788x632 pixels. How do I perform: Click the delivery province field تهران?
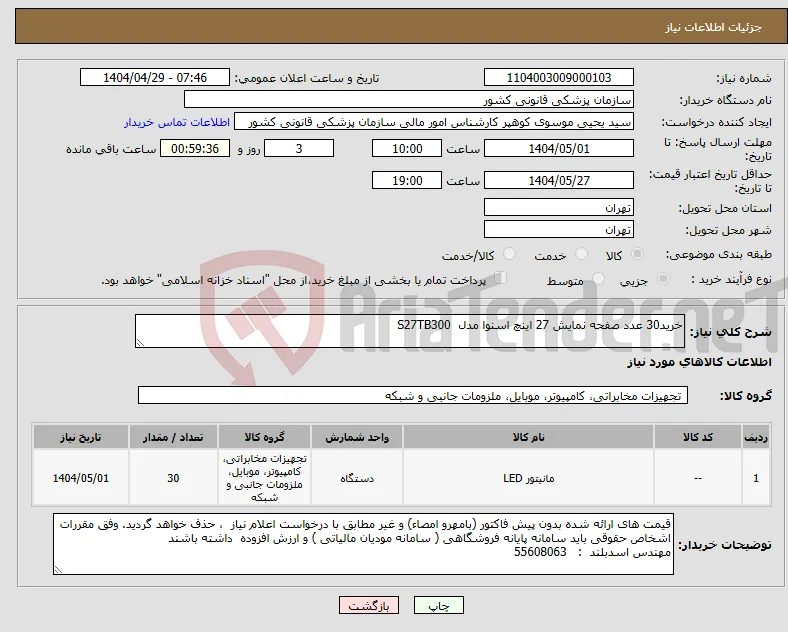(x=559, y=207)
